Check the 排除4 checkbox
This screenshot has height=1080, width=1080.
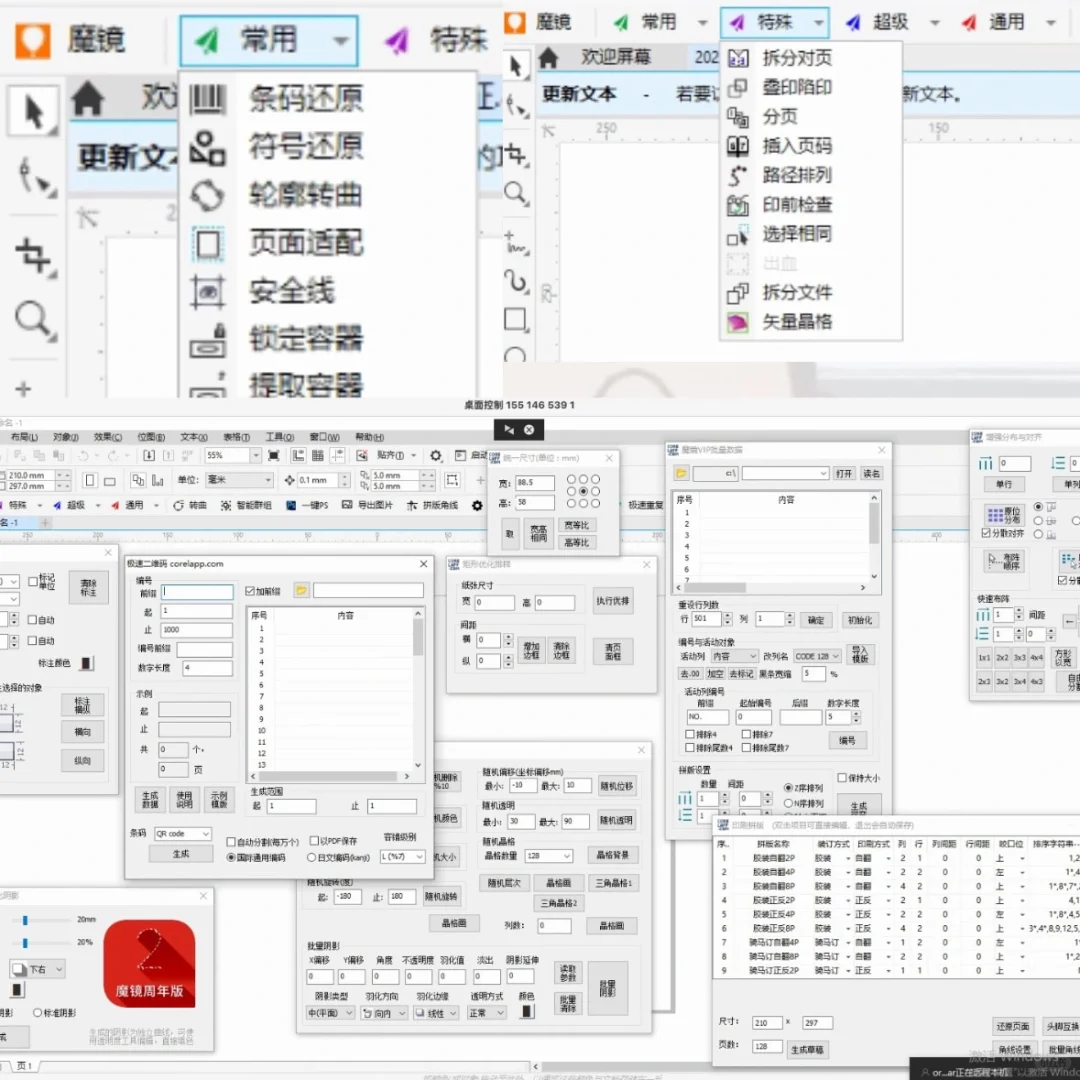click(x=690, y=734)
